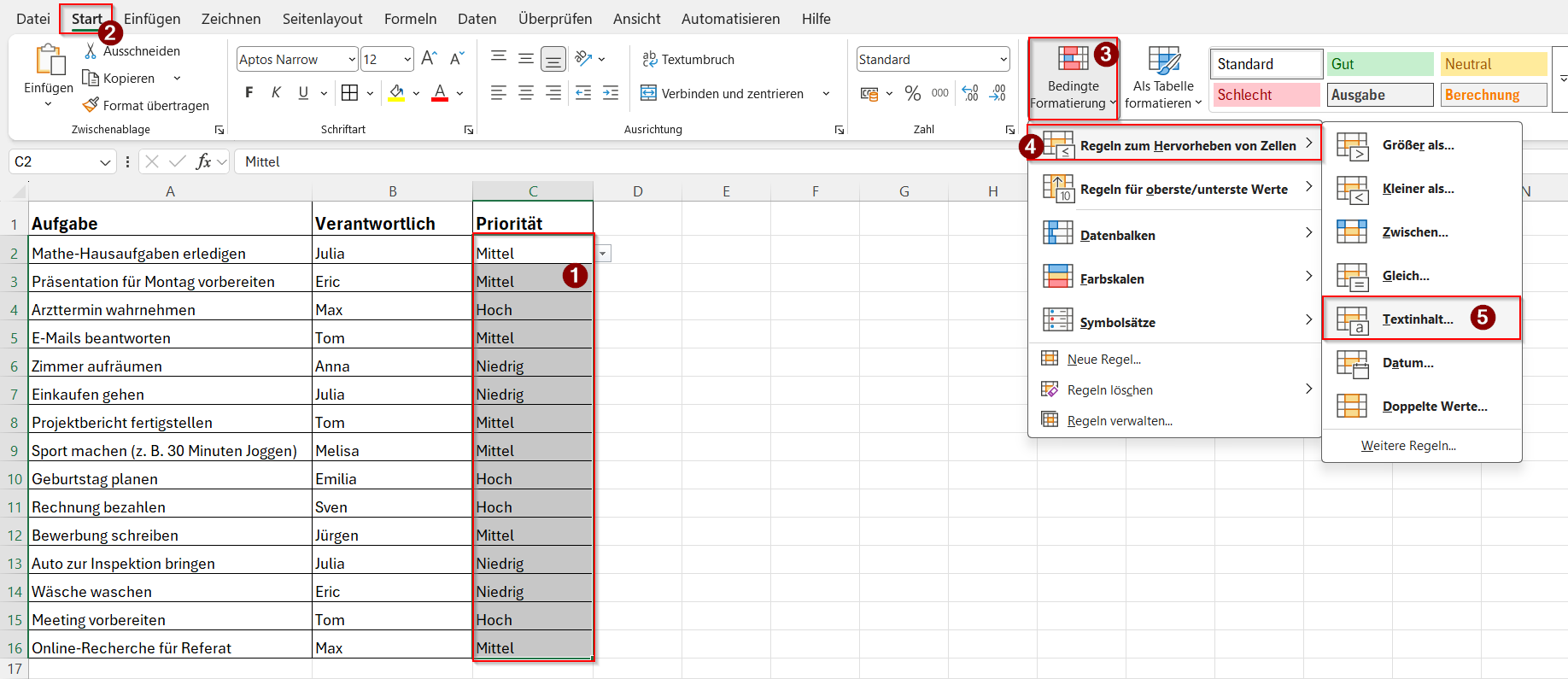The height and width of the screenshot is (679, 1568).
Task: Click the borders grid icon
Action: (349, 93)
